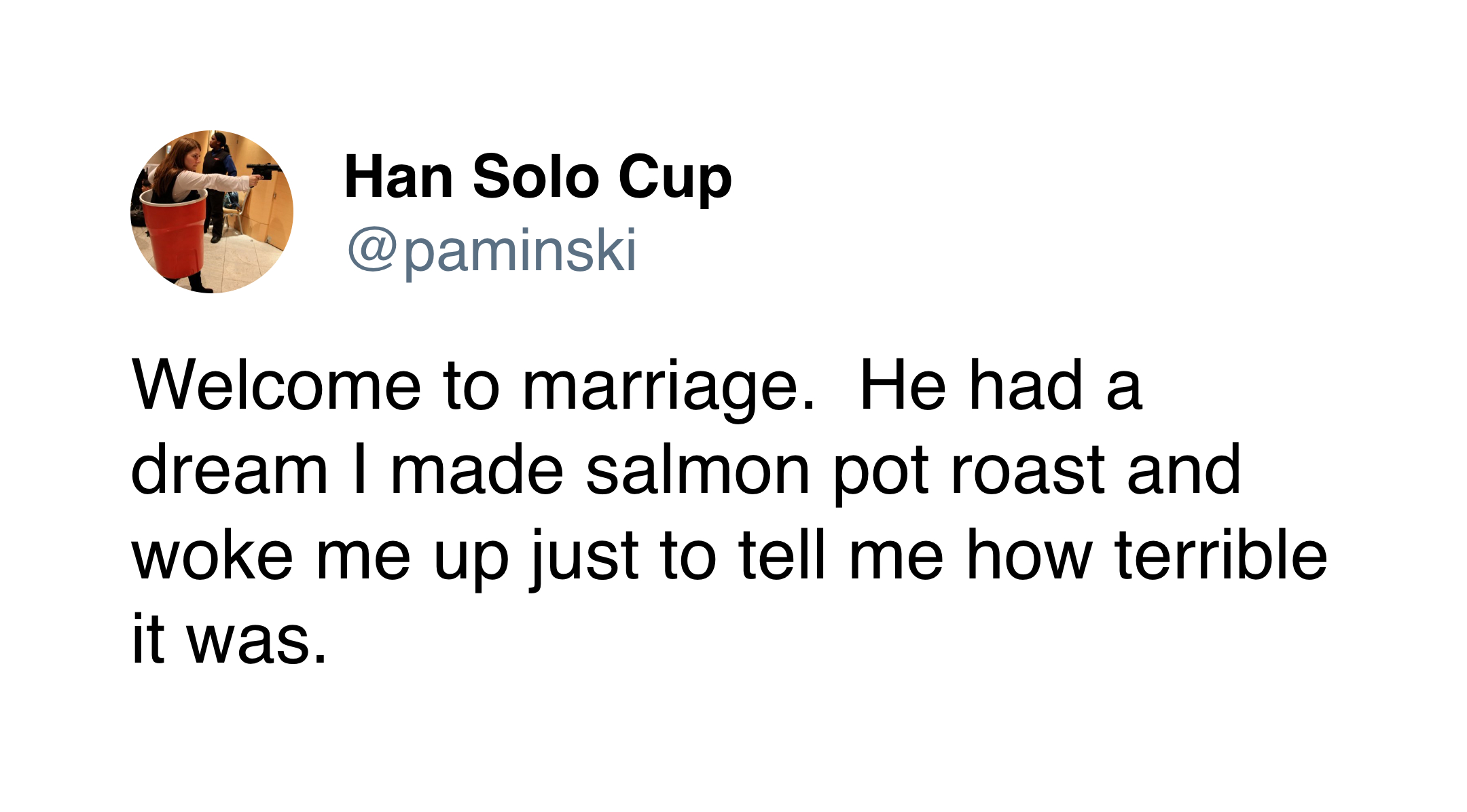Click the word Han in the display name
Viewport: 1467px width, 812px height.
pyautogui.click(x=399, y=177)
